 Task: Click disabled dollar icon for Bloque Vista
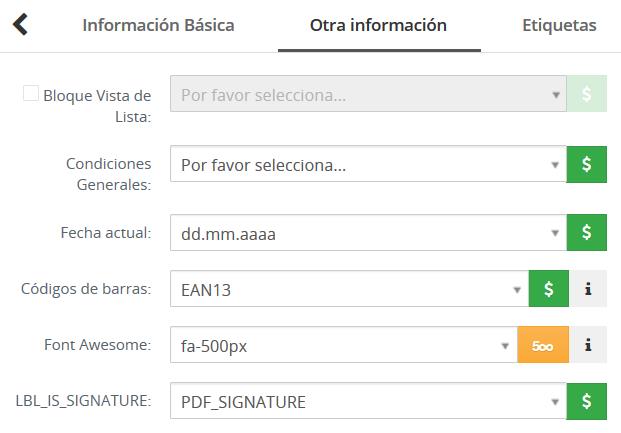coord(587,94)
